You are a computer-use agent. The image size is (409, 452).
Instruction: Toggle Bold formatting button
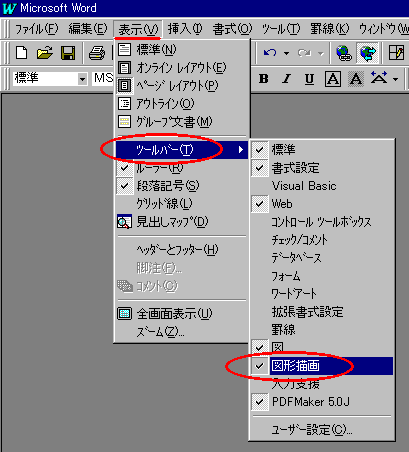click(264, 79)
